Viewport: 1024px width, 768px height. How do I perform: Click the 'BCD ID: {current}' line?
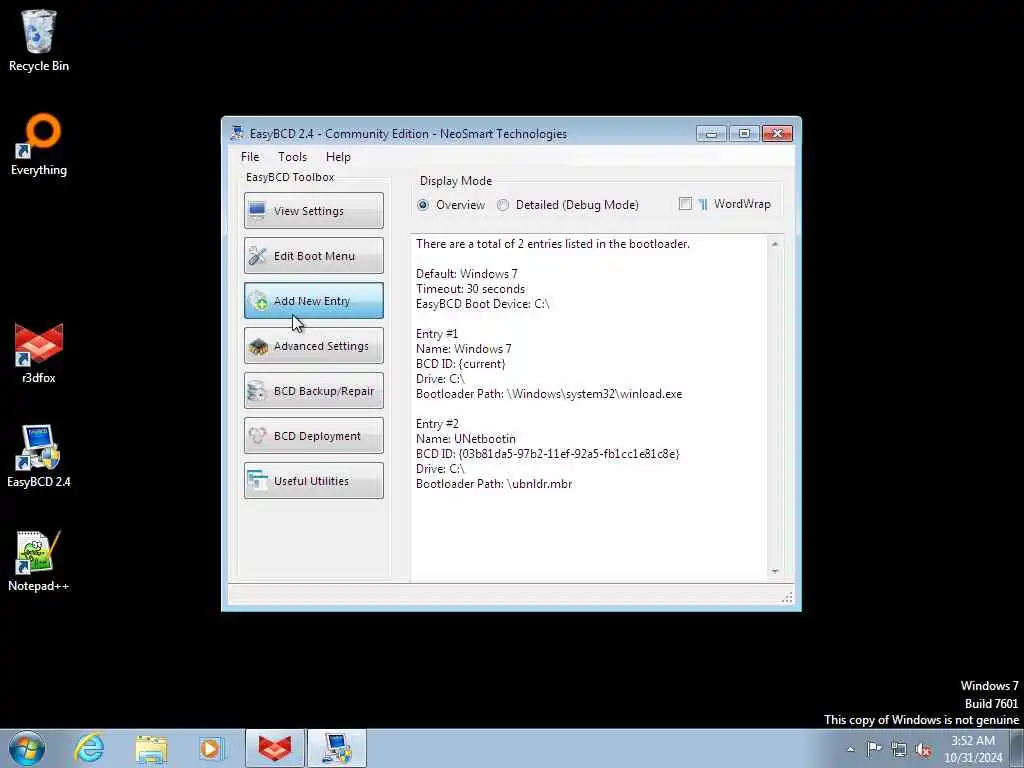click(x=460, y=364)
